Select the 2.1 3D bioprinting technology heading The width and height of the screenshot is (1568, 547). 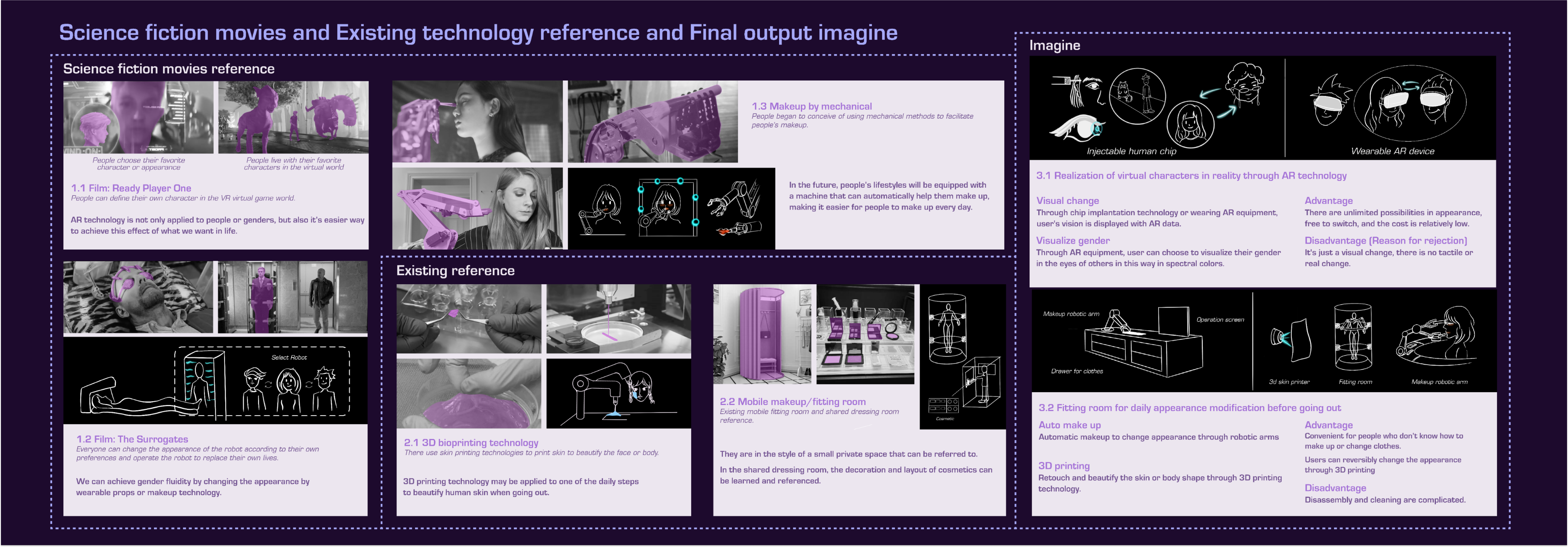point(471,442)
